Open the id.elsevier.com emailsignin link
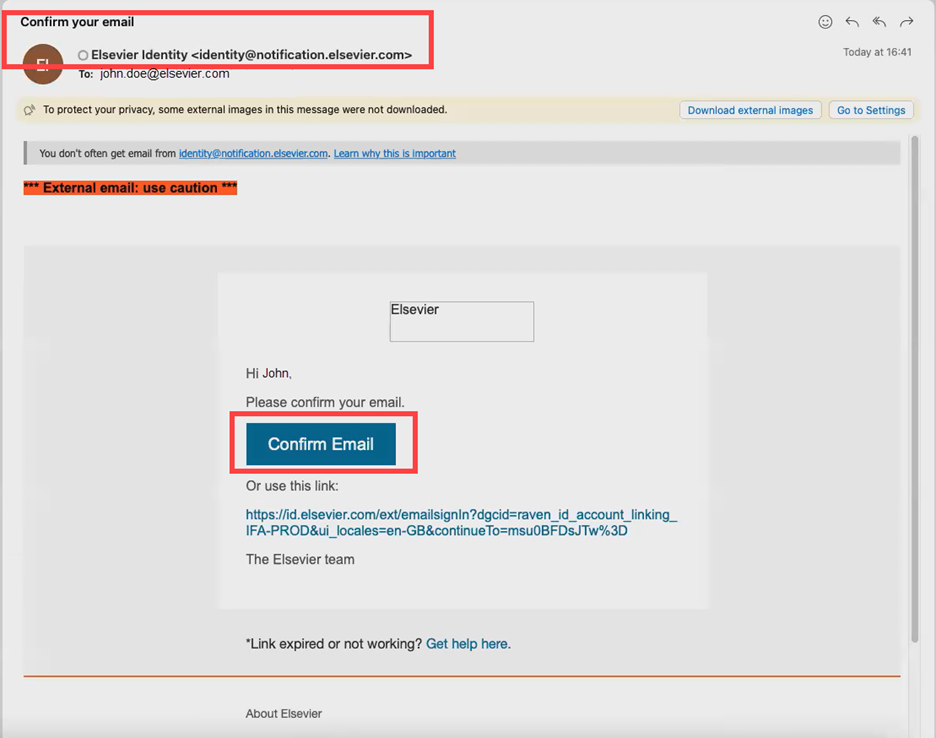This screenshot has height=738, width=936. pyautogui.click(x=461, y=522)
